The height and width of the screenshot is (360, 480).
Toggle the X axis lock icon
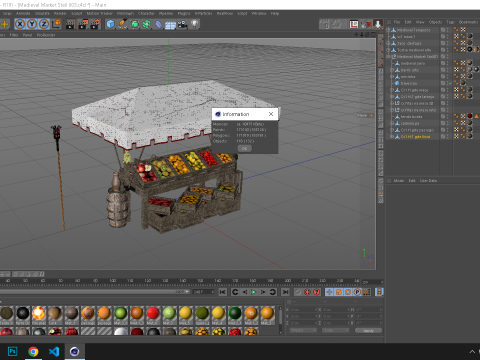point(20,24)
